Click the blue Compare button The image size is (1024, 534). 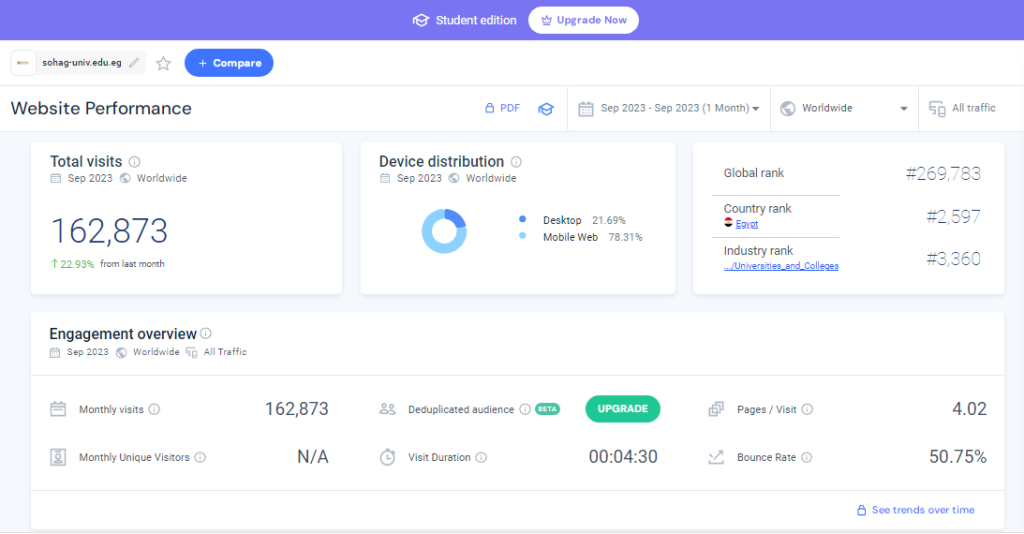click(229, 63)
